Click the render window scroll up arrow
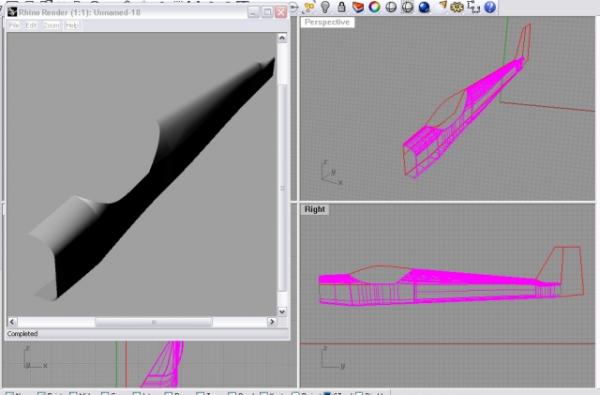 coord(282,38)
